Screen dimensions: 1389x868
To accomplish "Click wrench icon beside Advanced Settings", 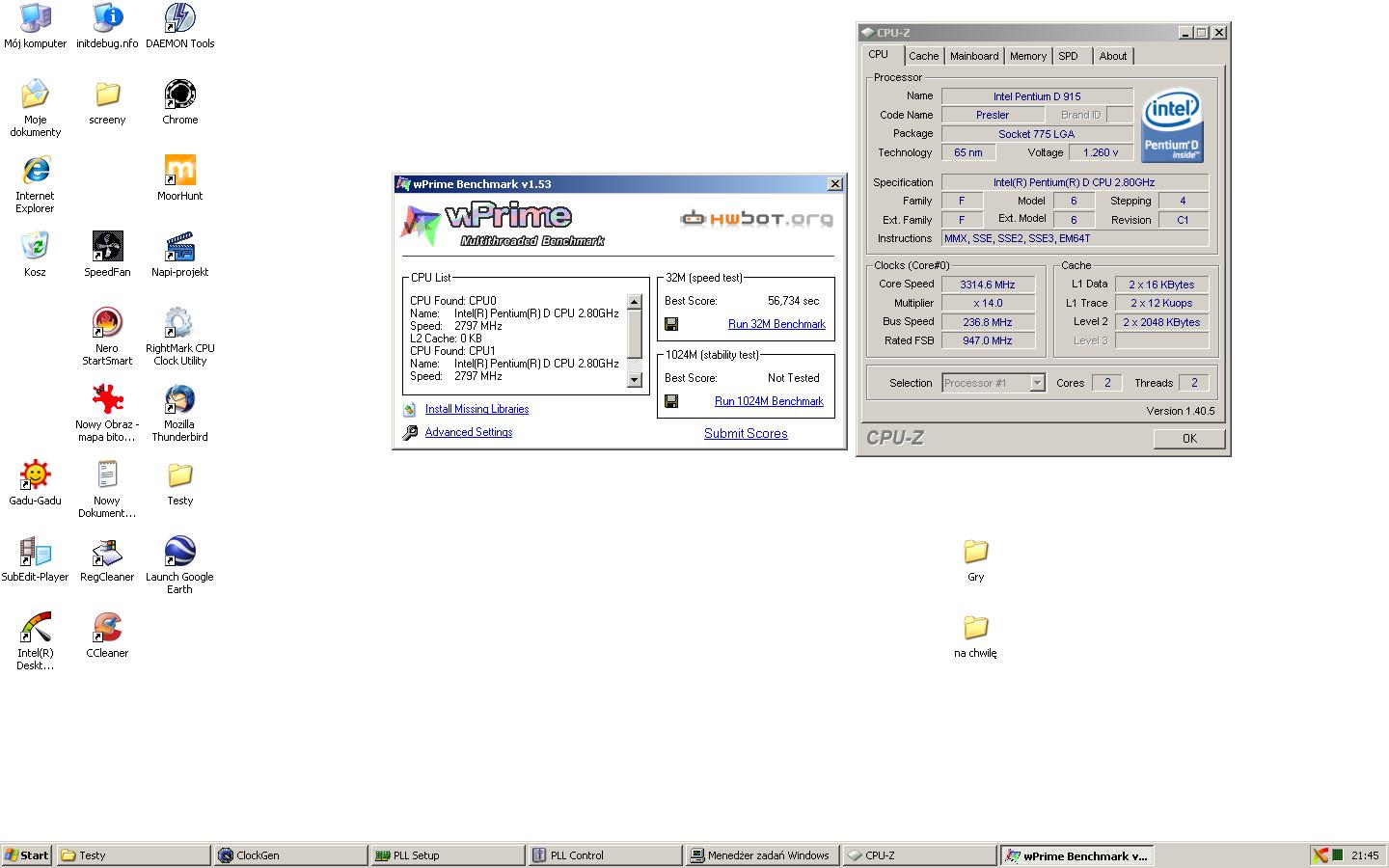I will click(x=410, y=432).
